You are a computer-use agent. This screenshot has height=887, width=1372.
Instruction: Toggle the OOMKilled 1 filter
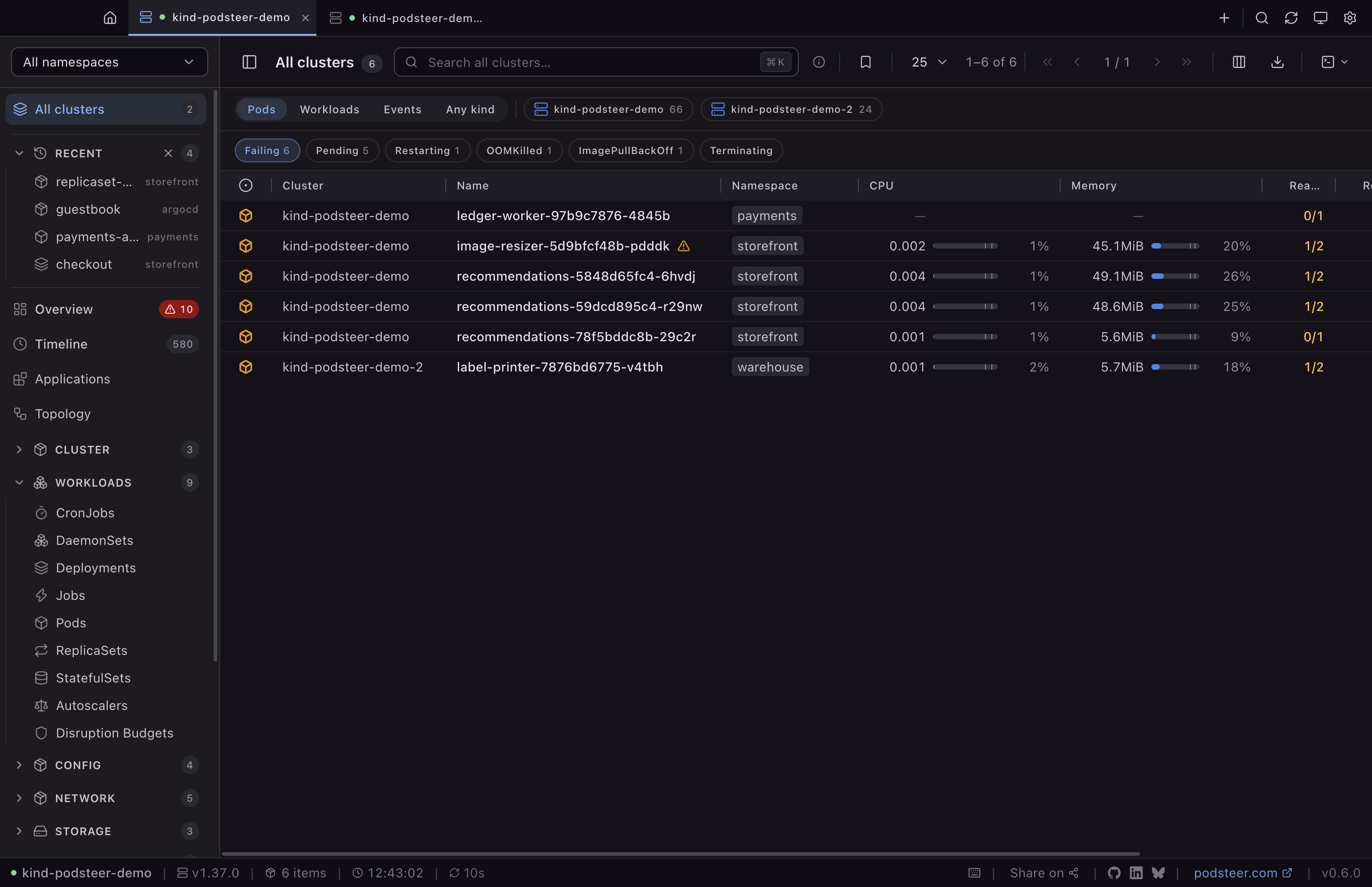pos(519,150)
